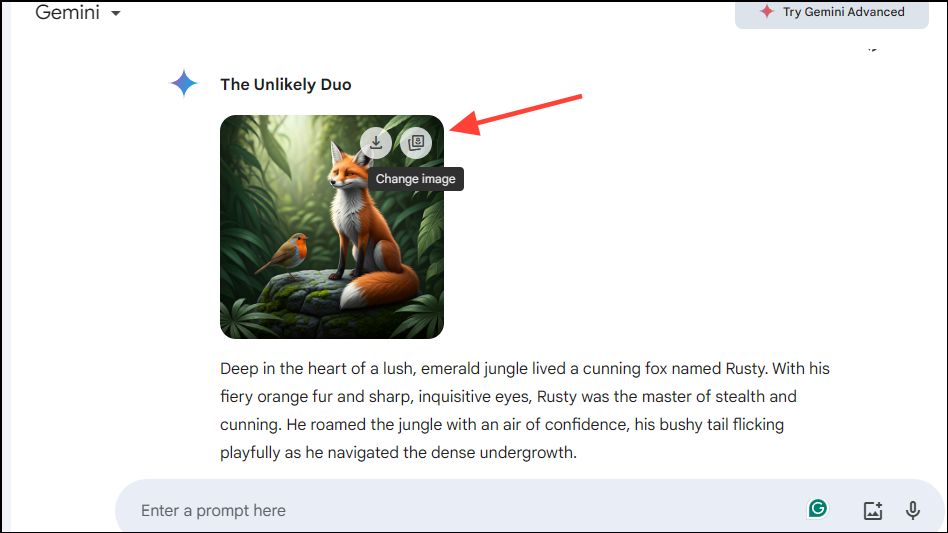The height and width of the screenshot is (533, 948).
Task: Click the Gemini title label
Action: pyautogui.click(x=67, y=12)
